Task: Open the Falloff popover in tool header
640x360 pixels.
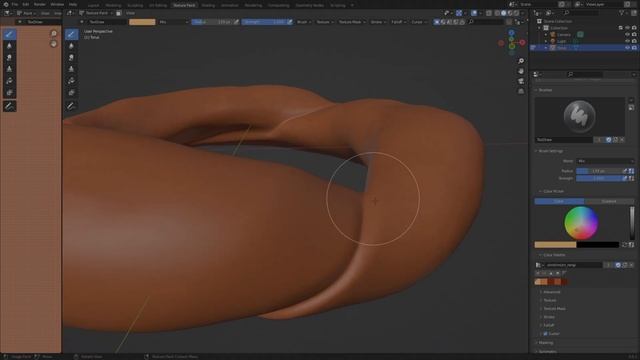Action: [398, 22]
